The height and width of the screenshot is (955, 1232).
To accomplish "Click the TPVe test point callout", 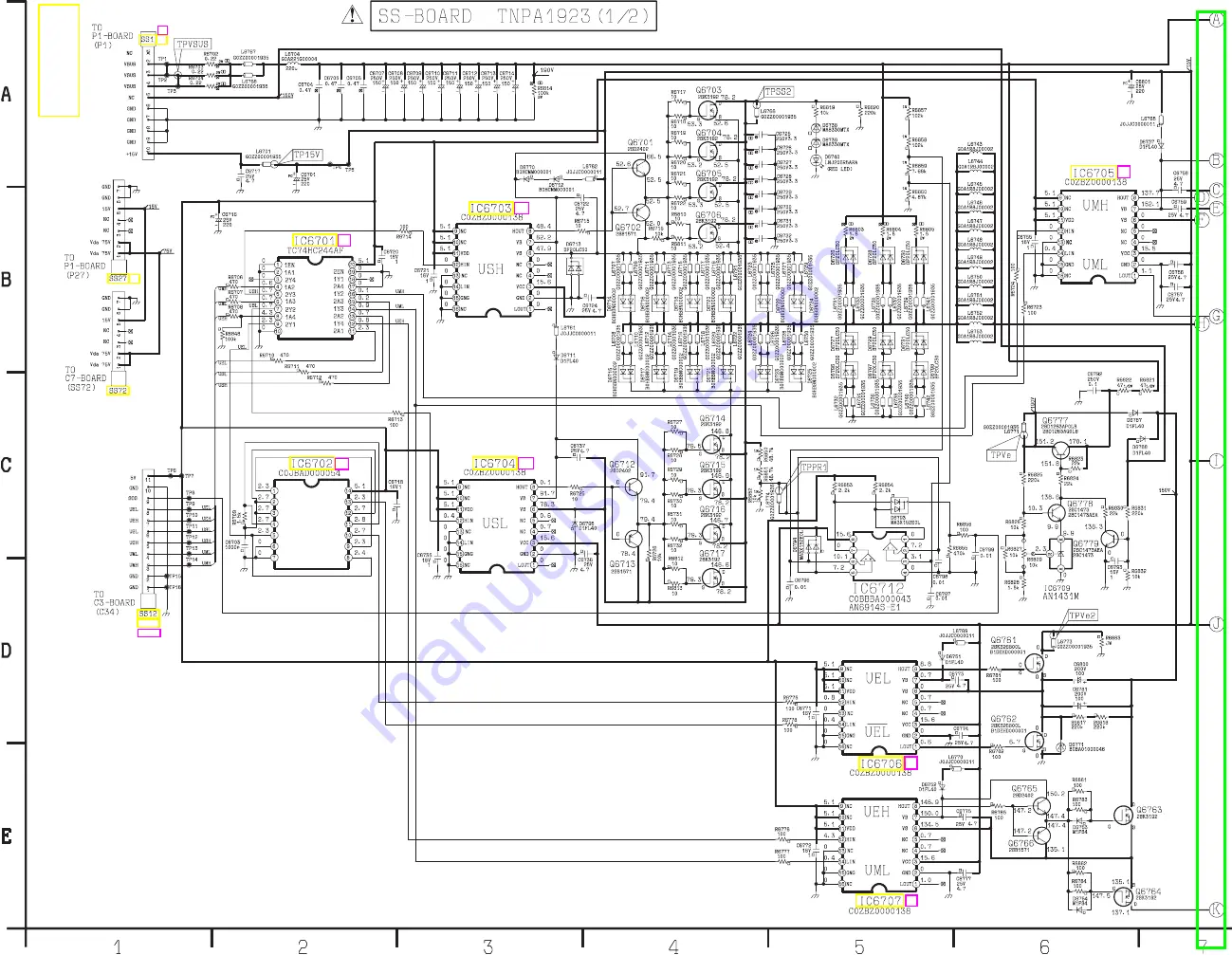I will point(1002,455).
